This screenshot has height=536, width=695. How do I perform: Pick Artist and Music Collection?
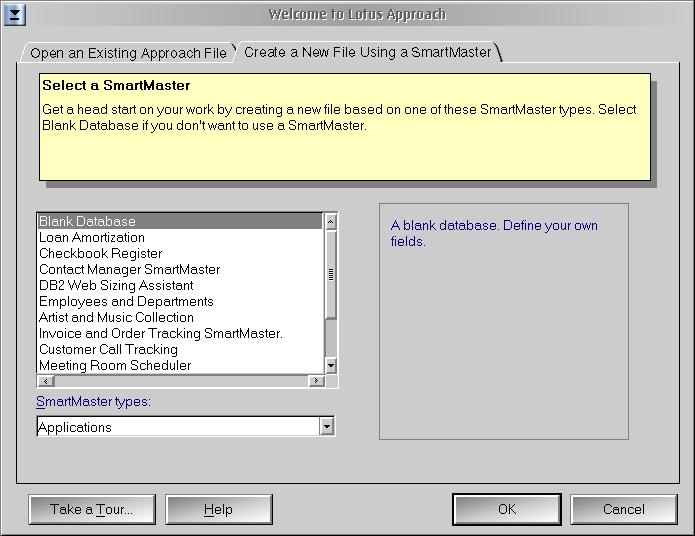[180, 317]
